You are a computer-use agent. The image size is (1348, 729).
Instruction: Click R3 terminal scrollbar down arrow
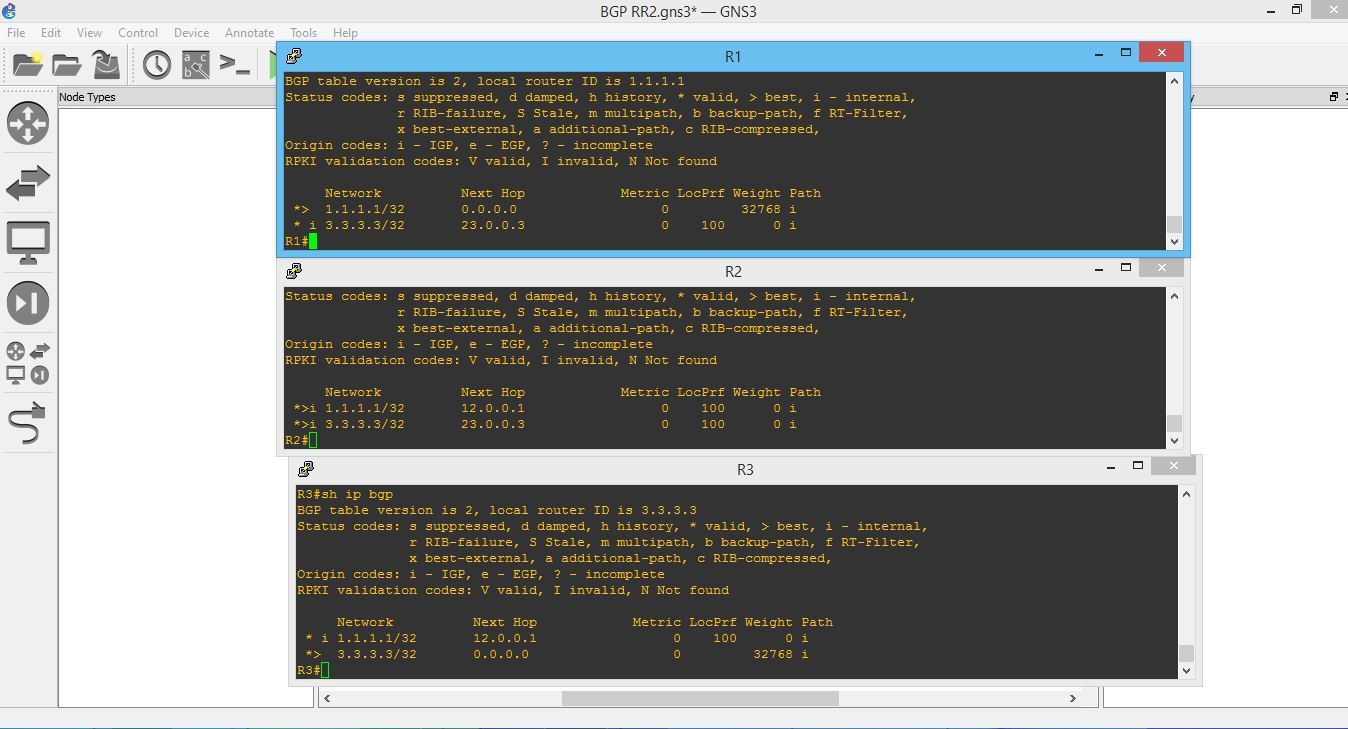click(1187, 670)
